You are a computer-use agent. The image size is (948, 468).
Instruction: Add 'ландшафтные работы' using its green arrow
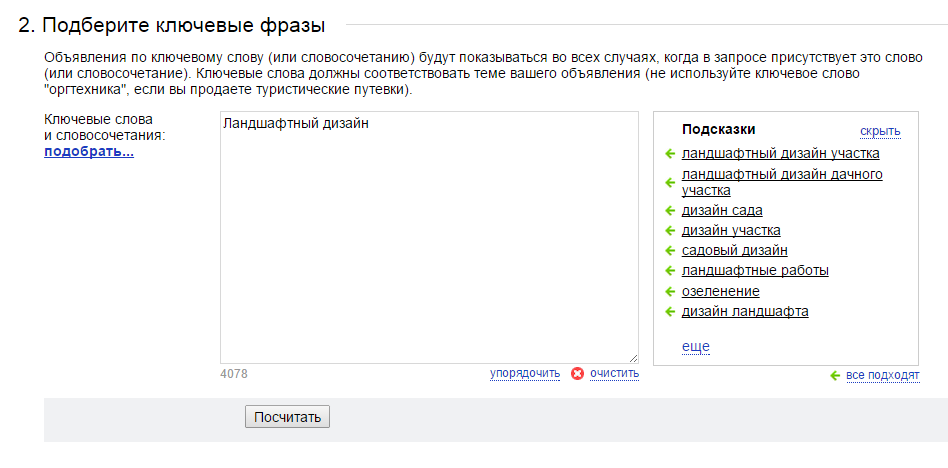click(x=669, y=271)
